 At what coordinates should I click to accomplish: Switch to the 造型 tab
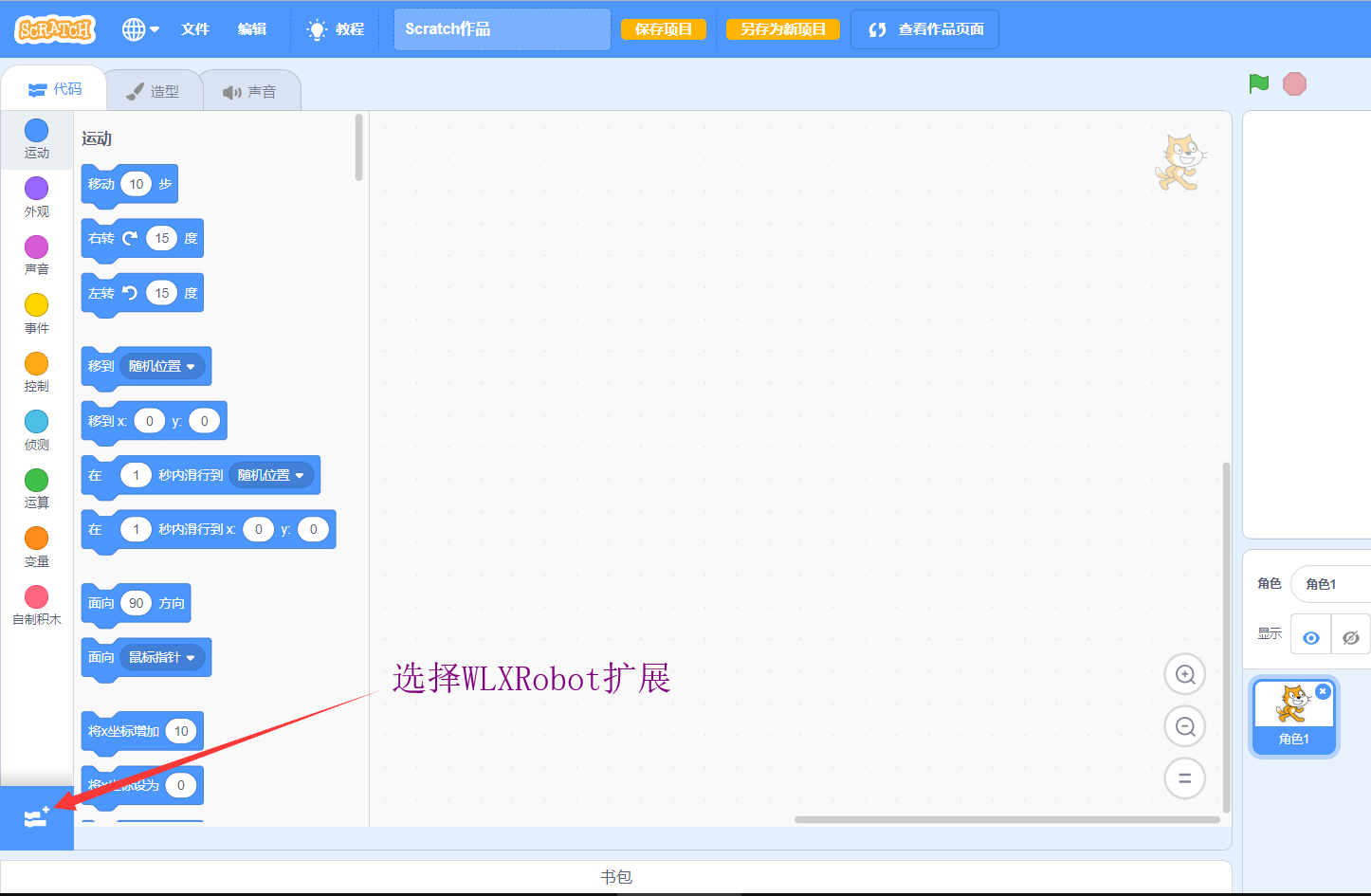154,91
